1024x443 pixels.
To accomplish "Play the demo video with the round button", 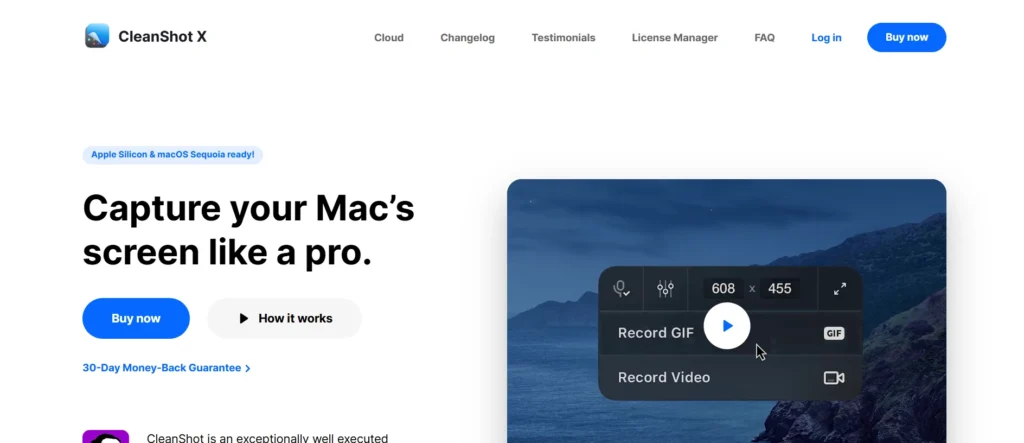I will tap(727, 326).
